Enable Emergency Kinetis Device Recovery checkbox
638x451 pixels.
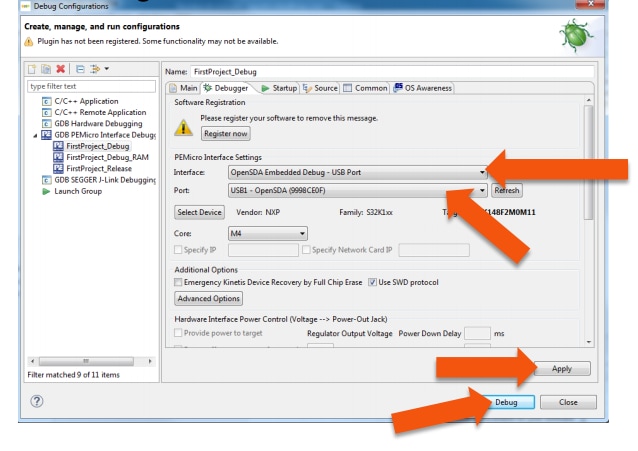[179, 282]
